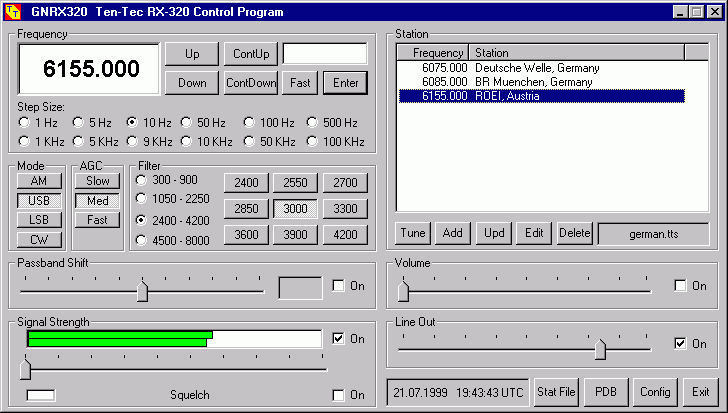728x413 pixels.
Task: Switch mode to LSB
Action: tap(39, 220)
